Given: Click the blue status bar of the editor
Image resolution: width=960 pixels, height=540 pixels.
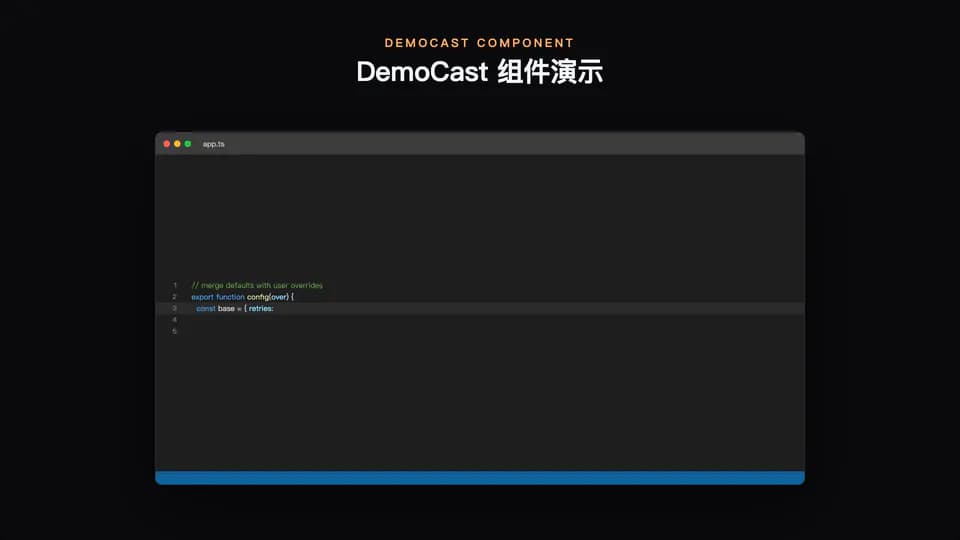Looking at the screenshot, I should [480, 478].
